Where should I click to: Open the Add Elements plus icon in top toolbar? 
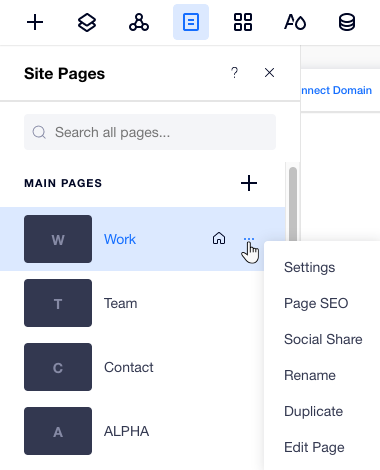tap(35, 22)
